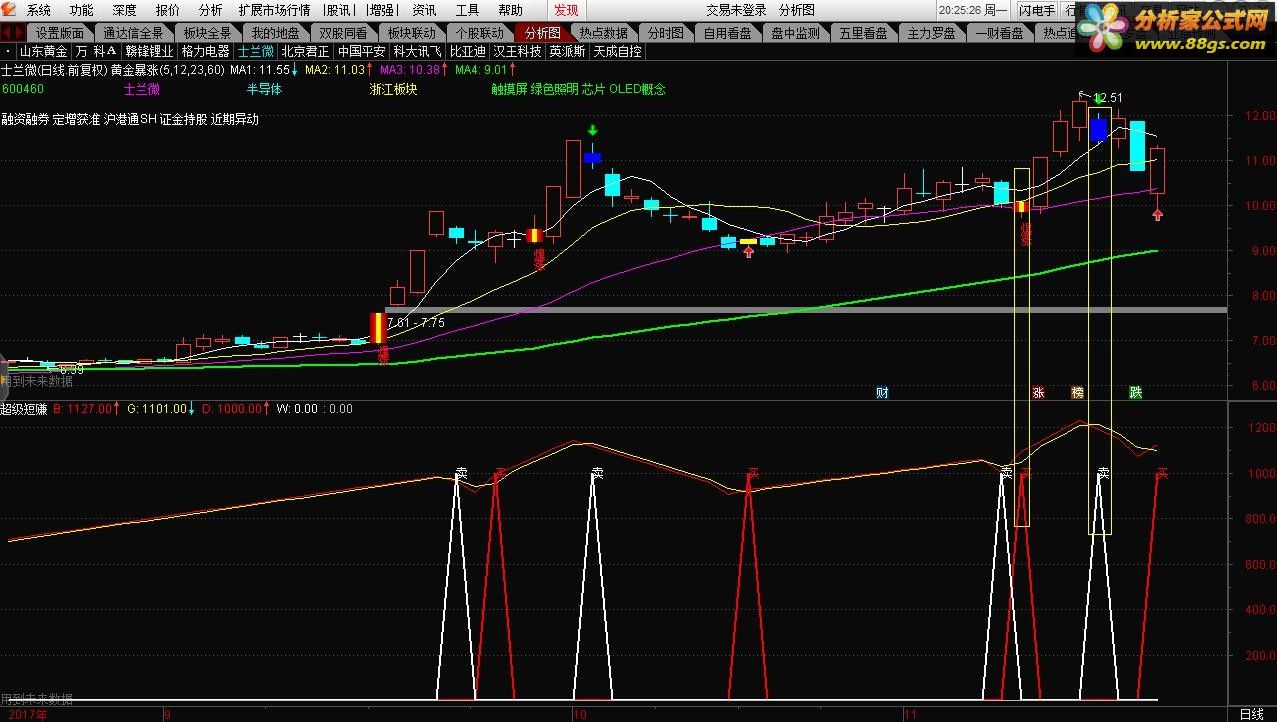Viewport: 1277px width, 722px height.
Task: Click the right tab-scroll arrow before 设置版面
Action: (x=17, y=33)
